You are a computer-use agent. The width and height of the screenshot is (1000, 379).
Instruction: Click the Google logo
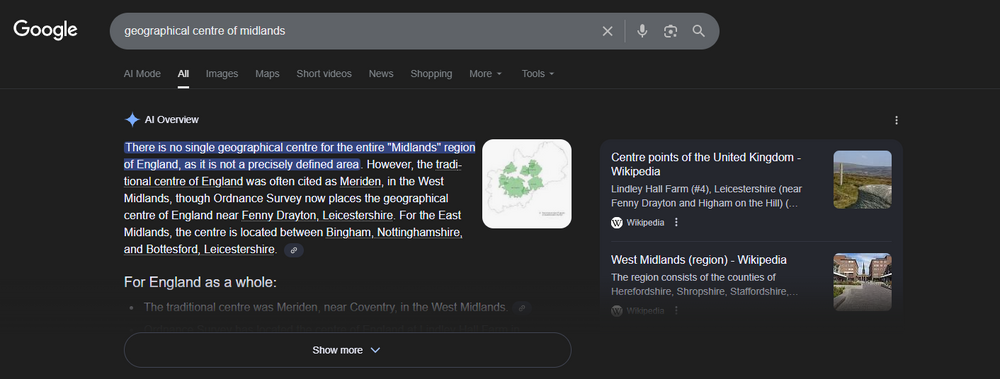click(45, 30)
